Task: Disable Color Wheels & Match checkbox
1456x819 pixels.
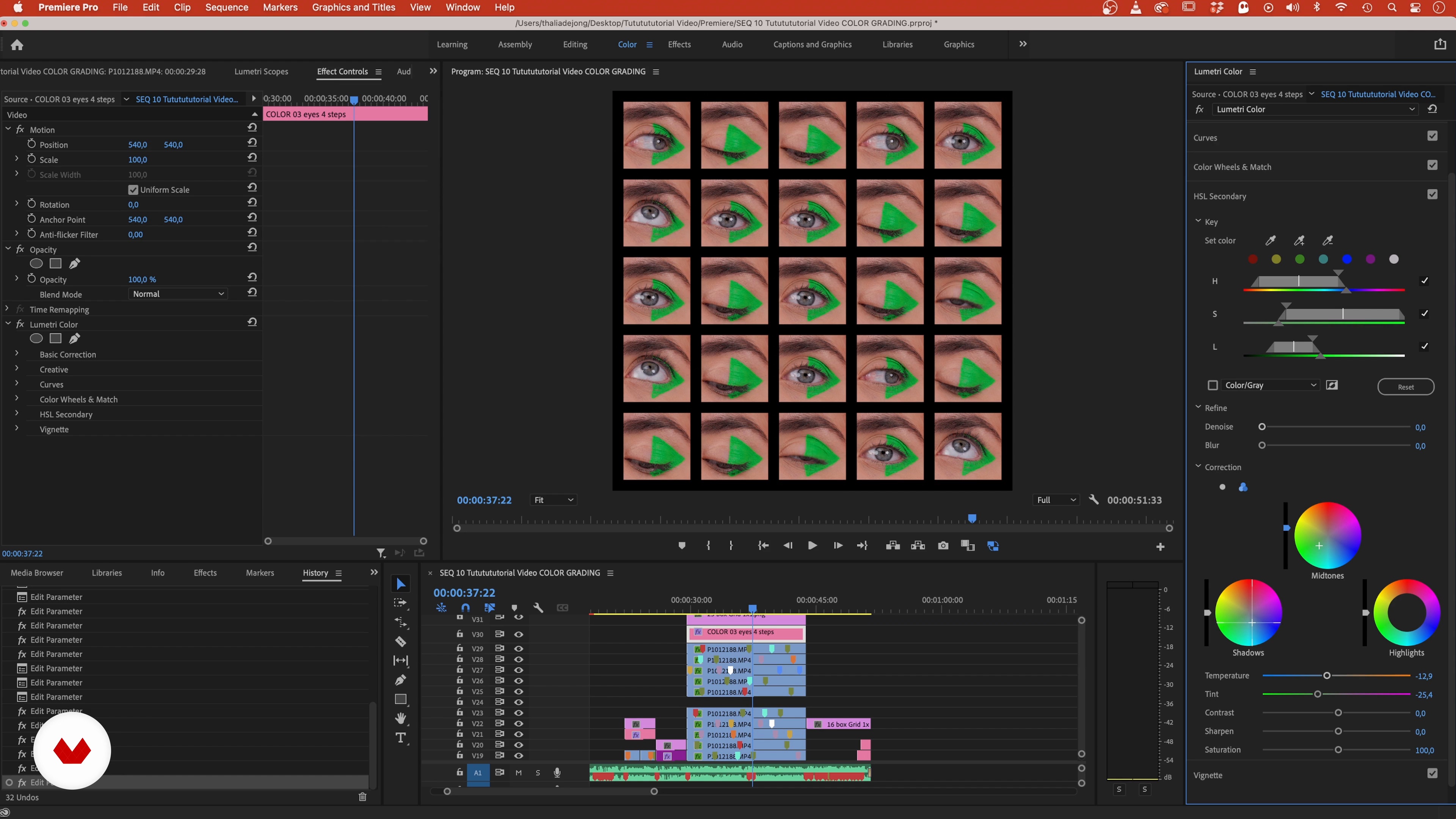Action: [1432, 165]
